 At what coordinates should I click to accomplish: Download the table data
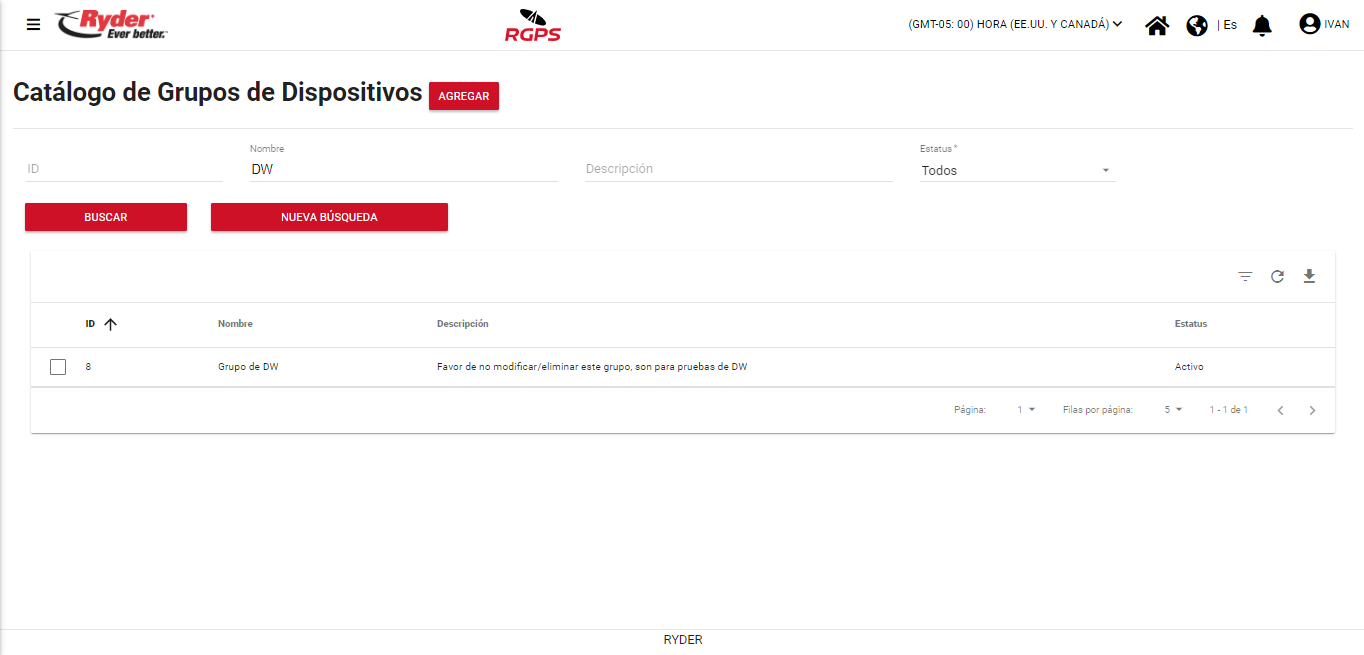point(1309,277)
